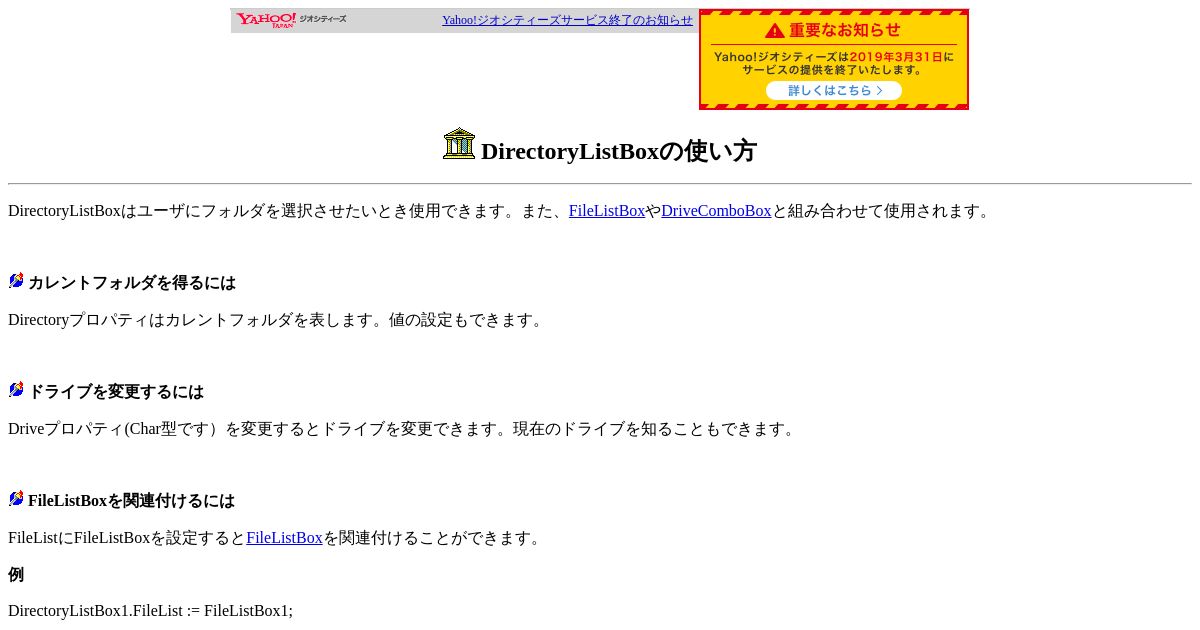This screenshot has width=1200, height=630.
Task: Open the FileListBox link in the intro paragraph
Action: pos(607,211)
